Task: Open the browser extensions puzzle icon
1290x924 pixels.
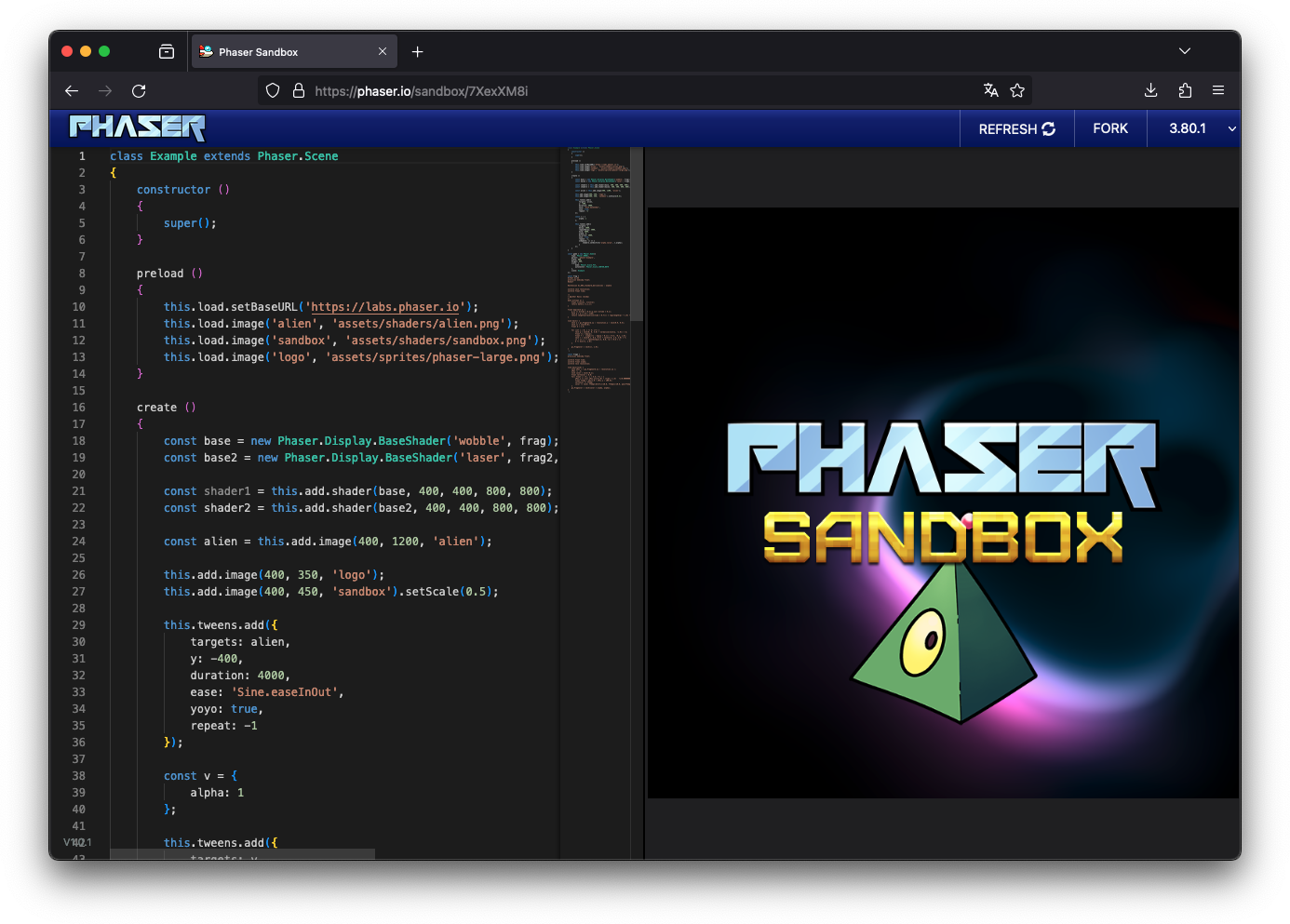Action: tap(1185, 90)
